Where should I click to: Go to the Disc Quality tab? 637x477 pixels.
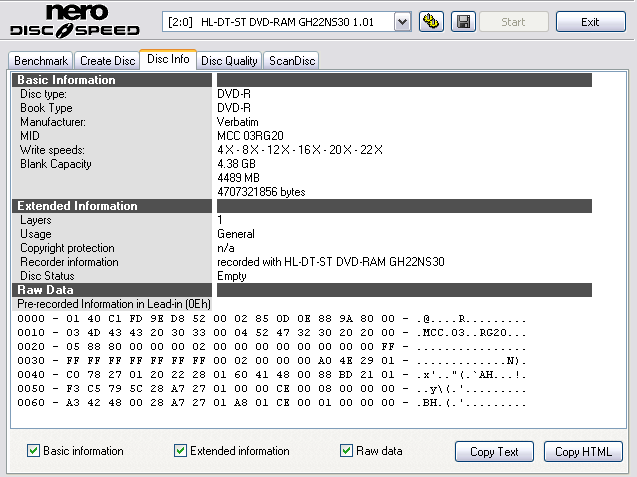(x=229, y=61)
